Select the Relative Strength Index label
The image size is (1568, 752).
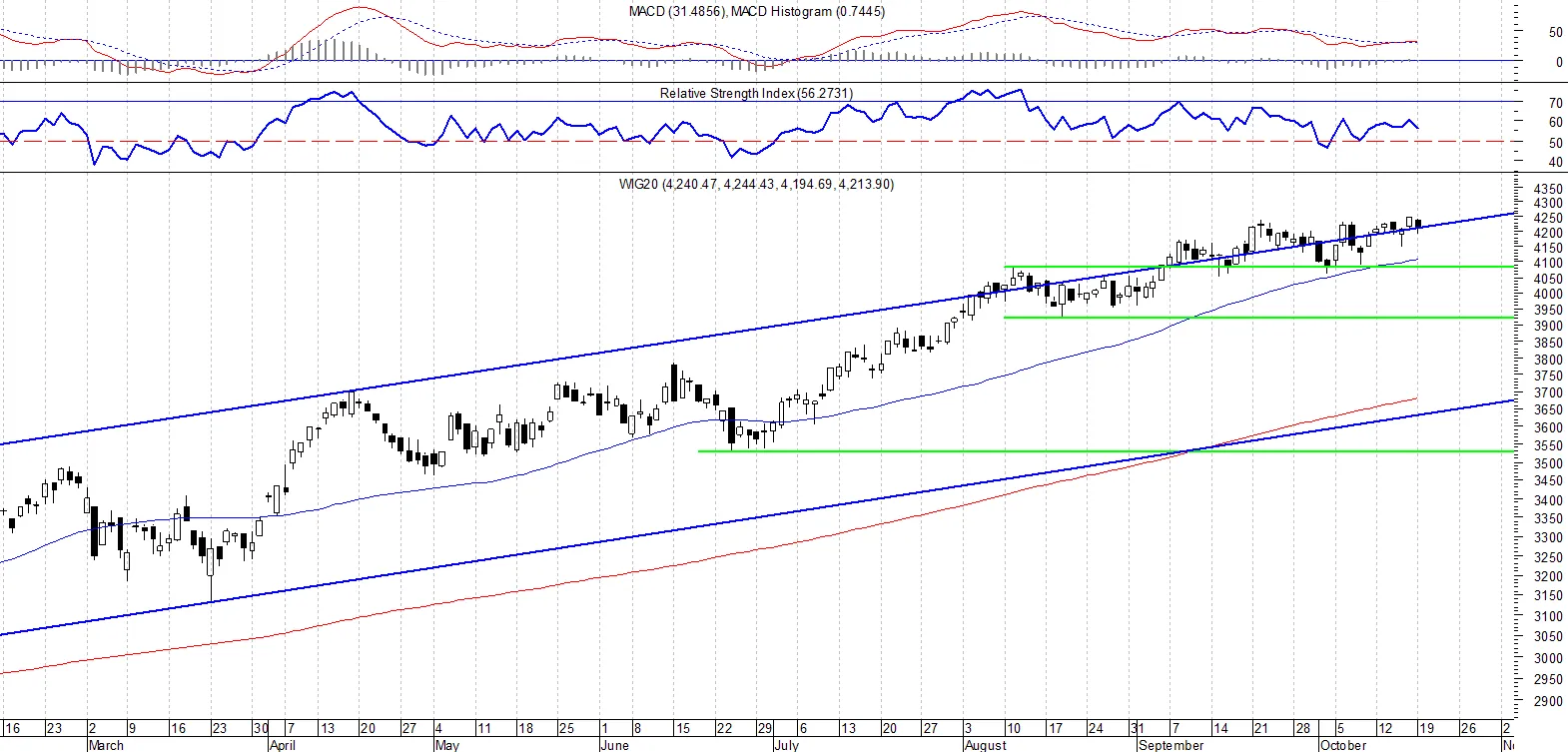(756, 93)
